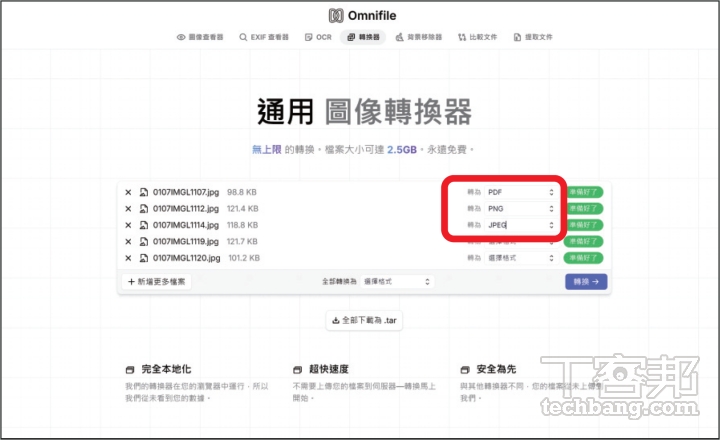Click the 121.7 KB file size
This screenshot has width=720, height=440.
(242, 242)
